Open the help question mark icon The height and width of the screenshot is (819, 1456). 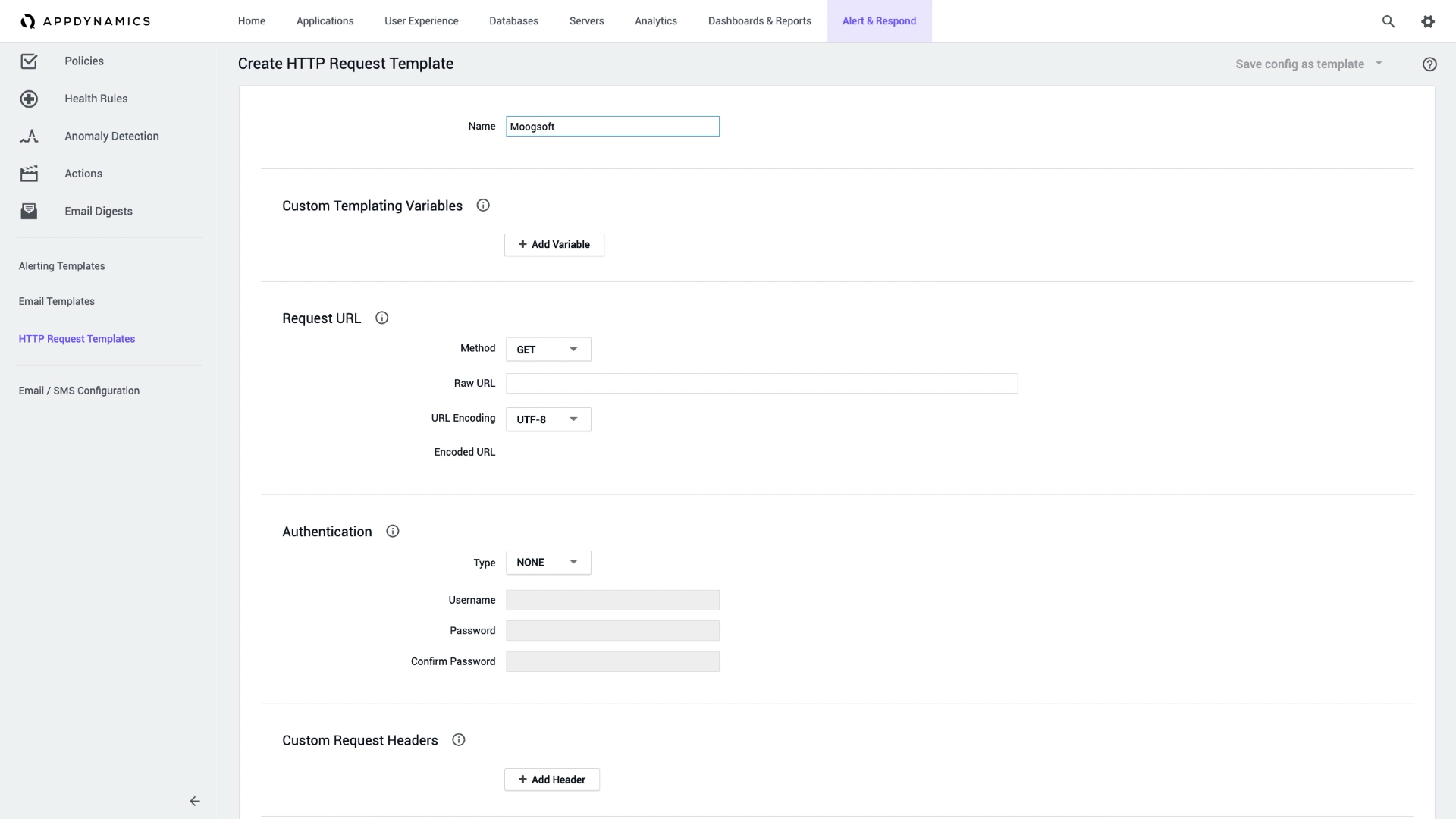pos(1429,64)
